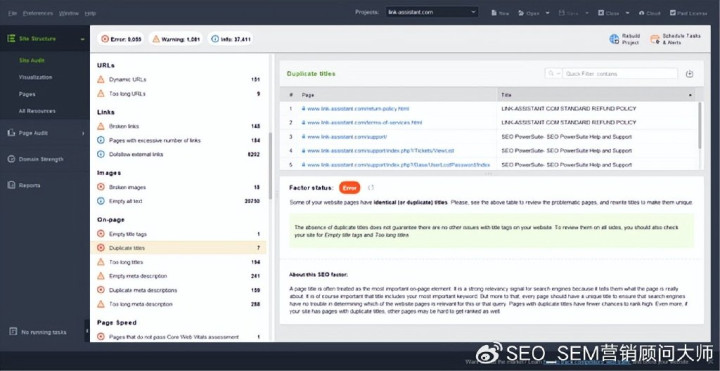The height and width of the screenshot is (371, 720).
Task: Click the refresh icon beside factor status
Action: [371, 187]
